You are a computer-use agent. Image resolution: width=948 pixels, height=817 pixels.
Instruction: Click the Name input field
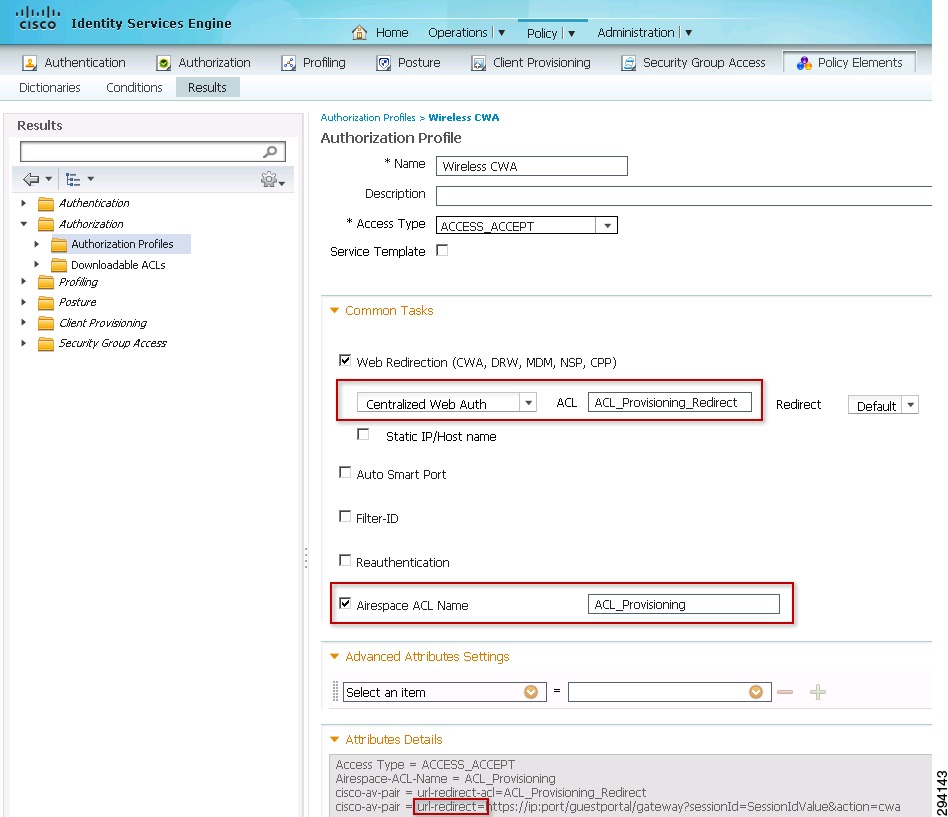[531, 166]
